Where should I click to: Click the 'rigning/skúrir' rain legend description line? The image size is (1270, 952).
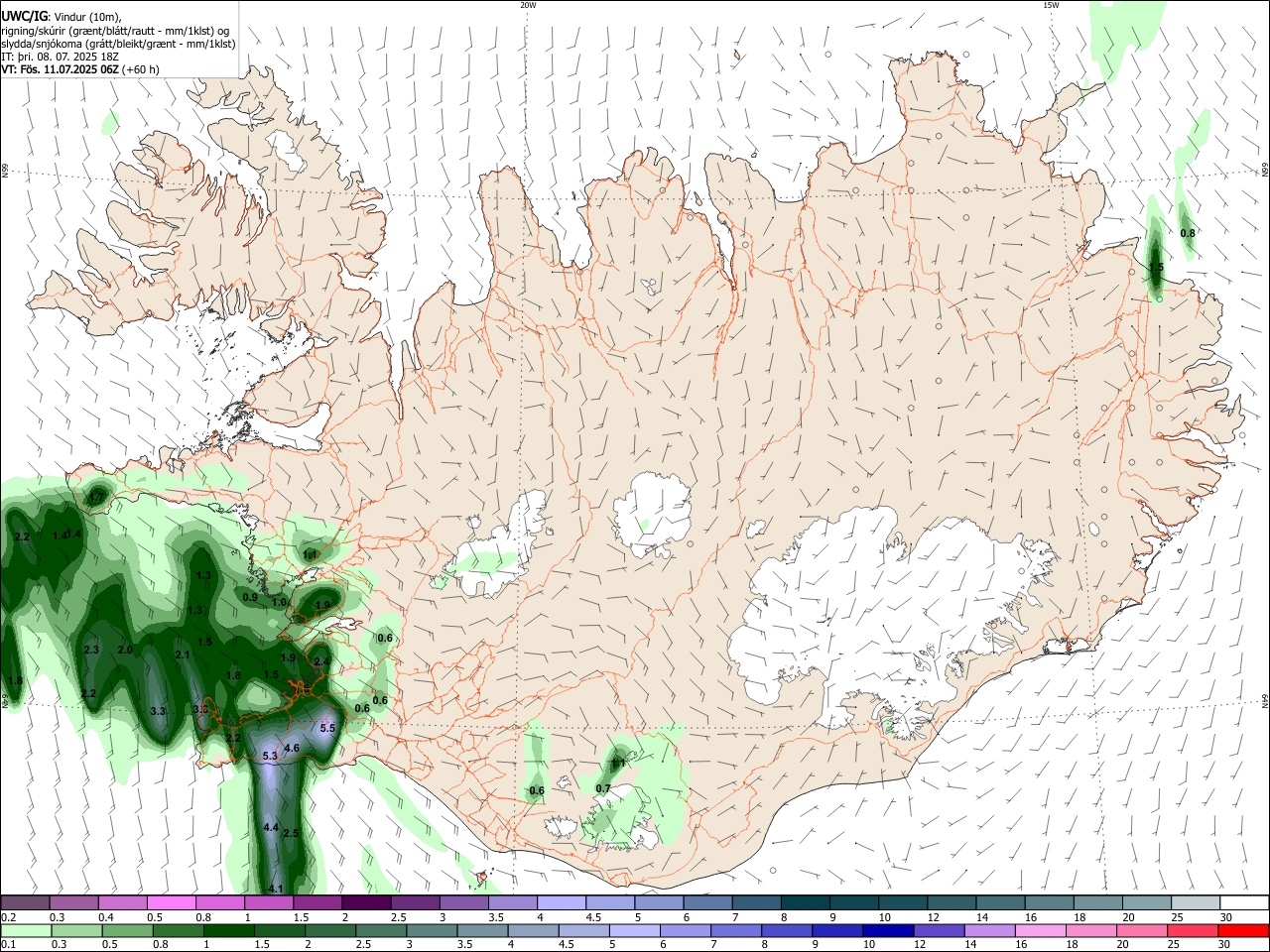(x=115, y=31)
